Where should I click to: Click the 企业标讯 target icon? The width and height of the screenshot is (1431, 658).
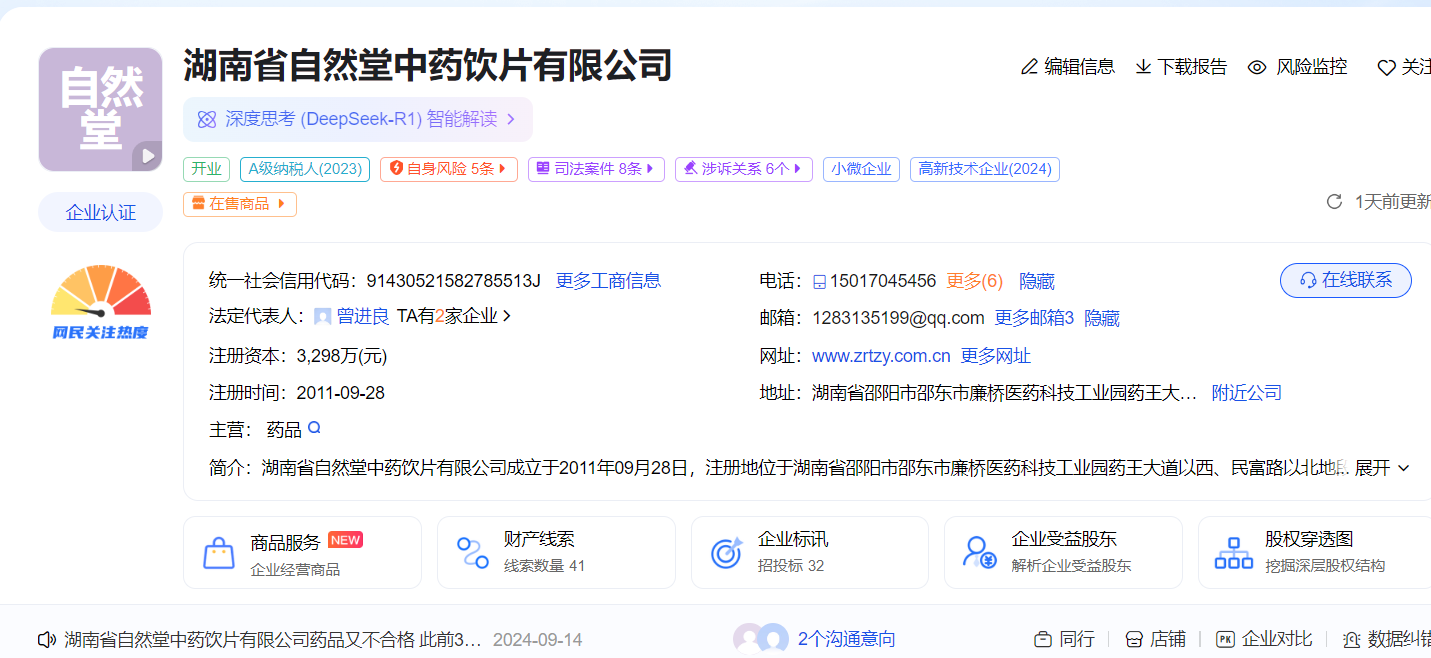click(727, 553)
